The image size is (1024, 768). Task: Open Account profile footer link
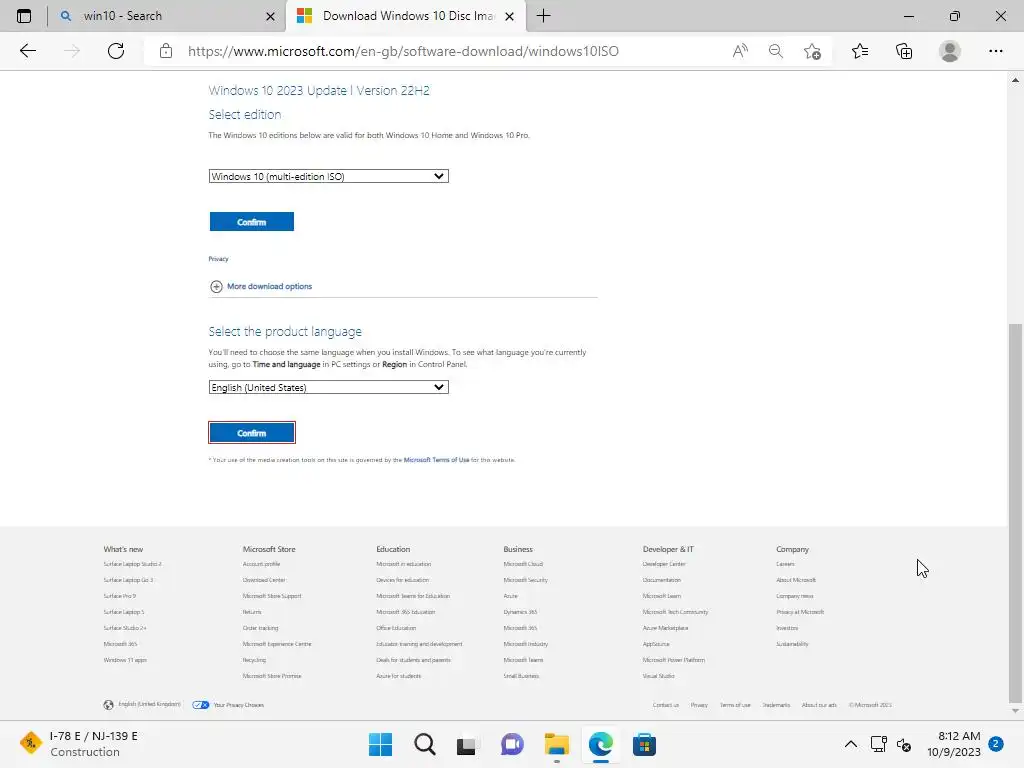(x=261, y=564)
